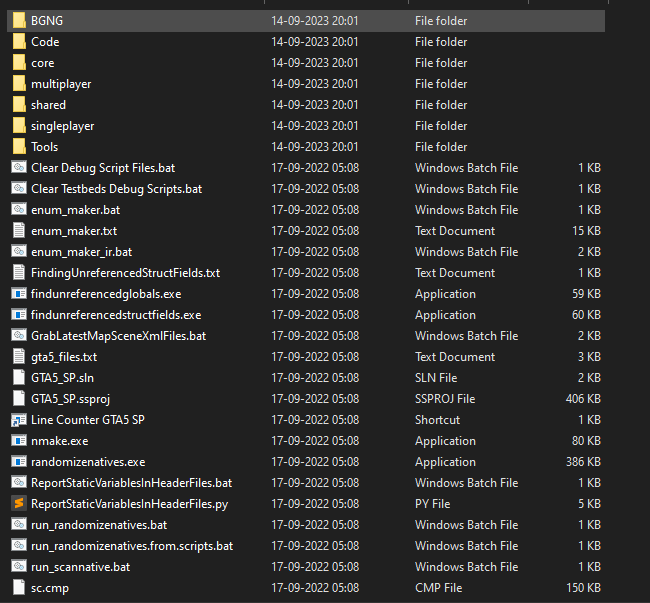Click Sublime icon of ReportStaticVariablesInHeaderFiles.py
650x603 pixels.
(x=19, y=504)
